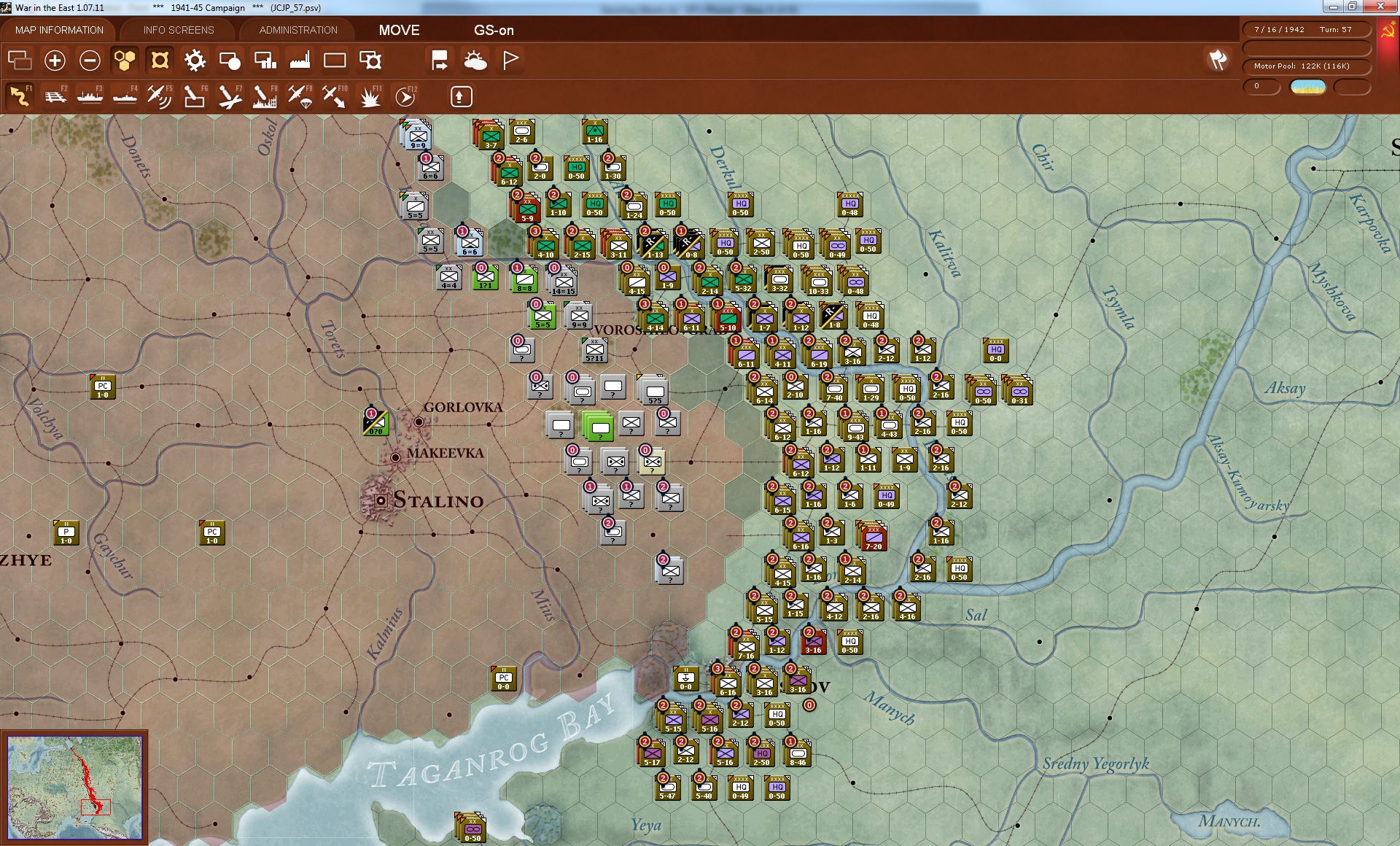Select the 0-31 unit counter

pyautogui.click(x=1019, y=391)
